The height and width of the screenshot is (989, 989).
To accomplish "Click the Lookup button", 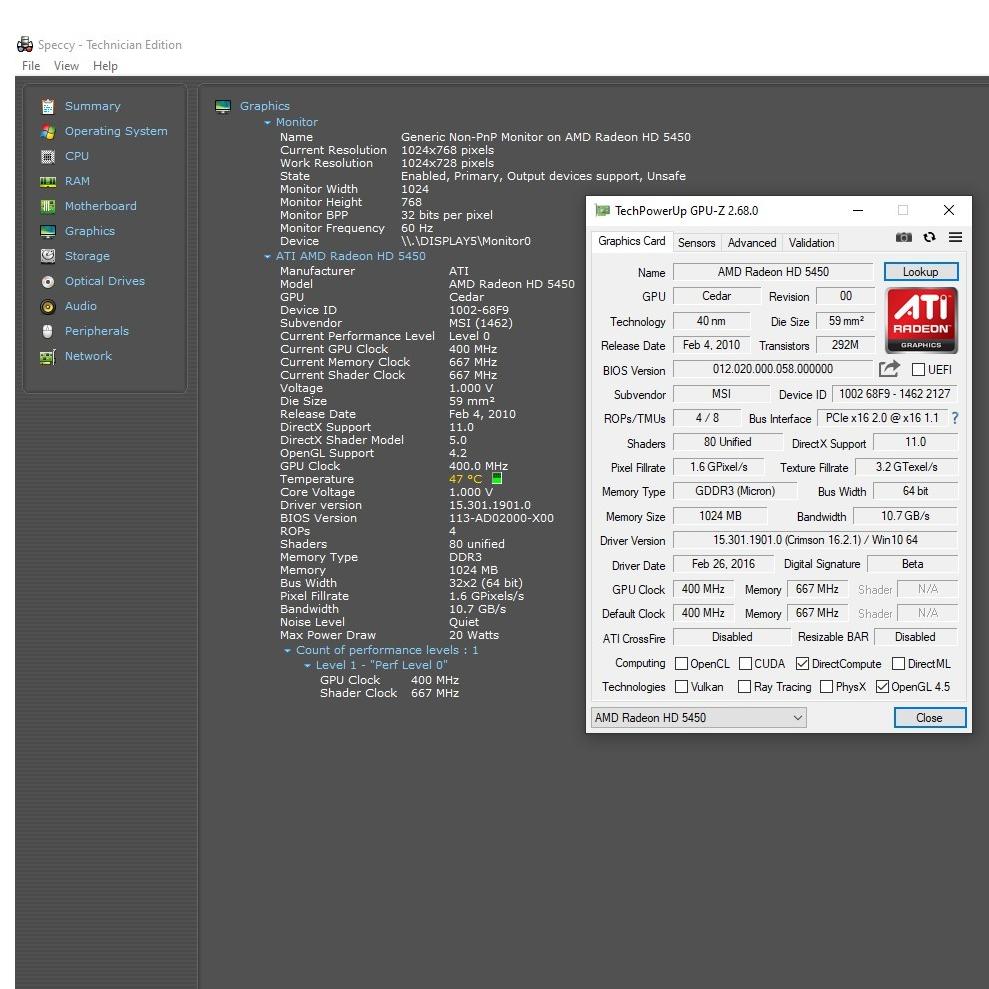I will 920,272.
